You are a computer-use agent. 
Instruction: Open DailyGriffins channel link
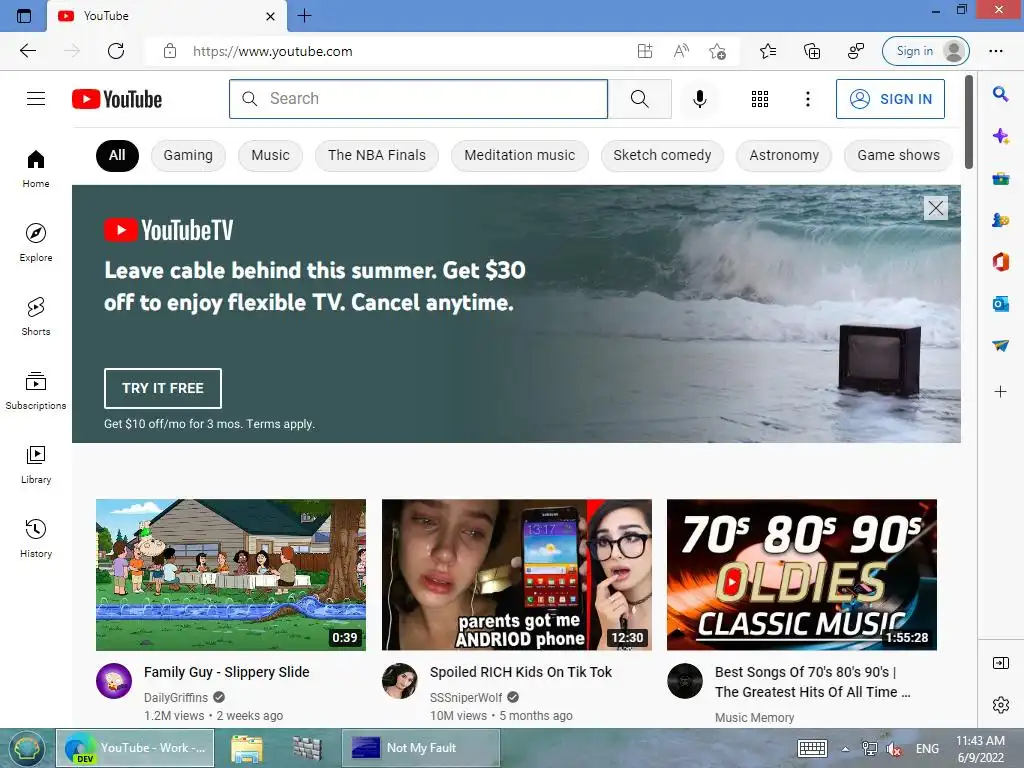(x=176, y=697)
